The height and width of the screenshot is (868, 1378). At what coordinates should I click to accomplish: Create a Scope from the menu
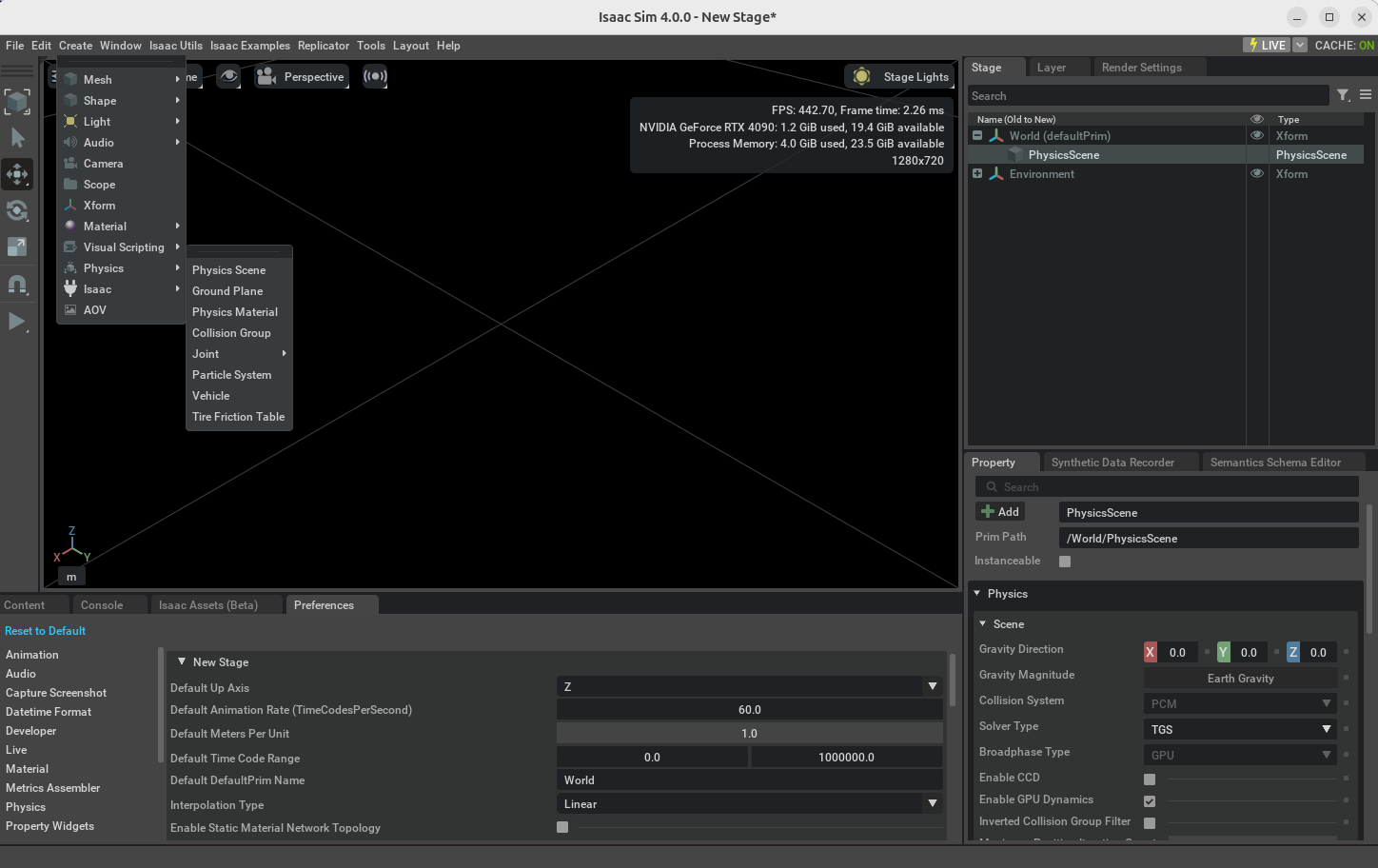click(x=122, y=185)
